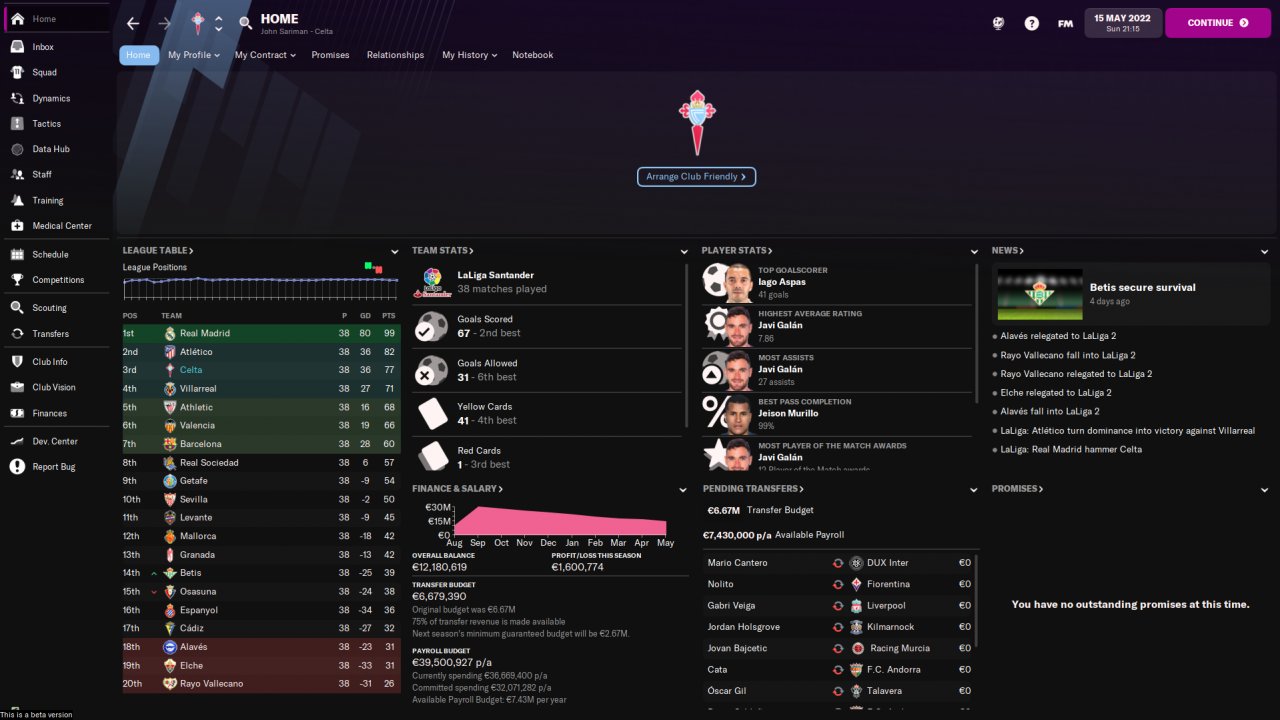Go back with the left arrow
The image size is (1280, 720).
click(133, 23)
